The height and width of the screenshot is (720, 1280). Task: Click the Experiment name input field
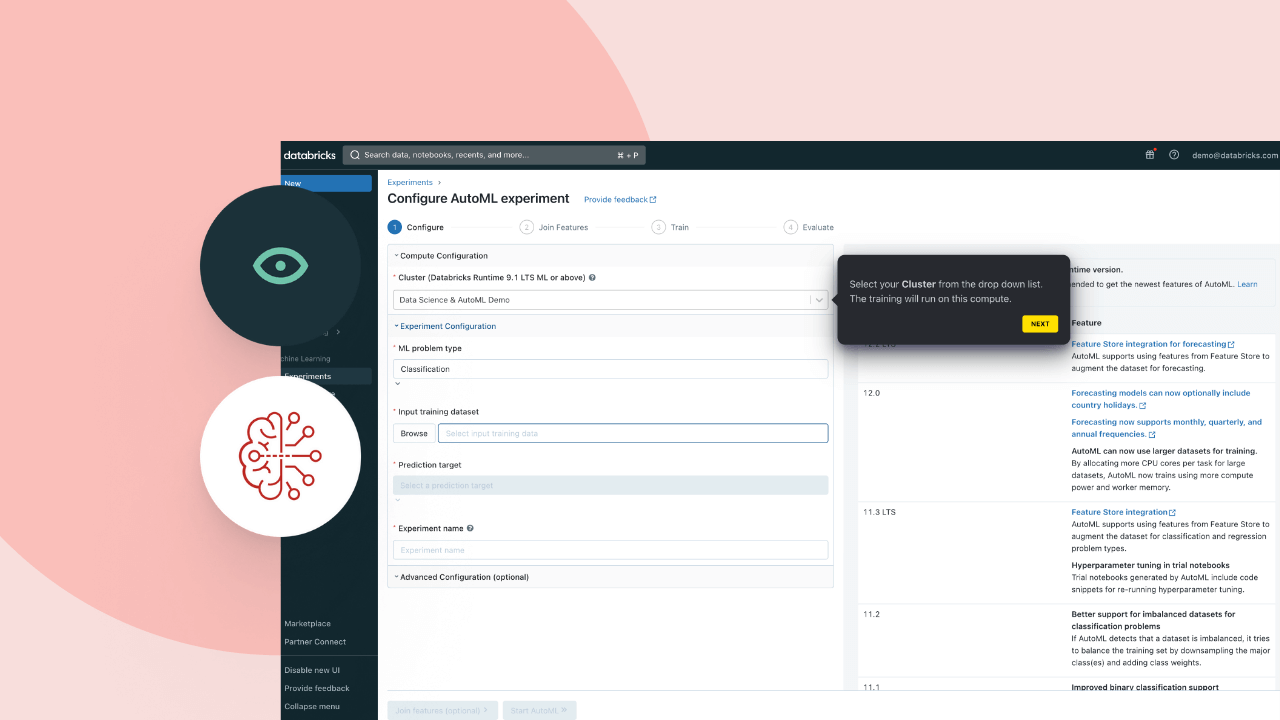point(610,550)
